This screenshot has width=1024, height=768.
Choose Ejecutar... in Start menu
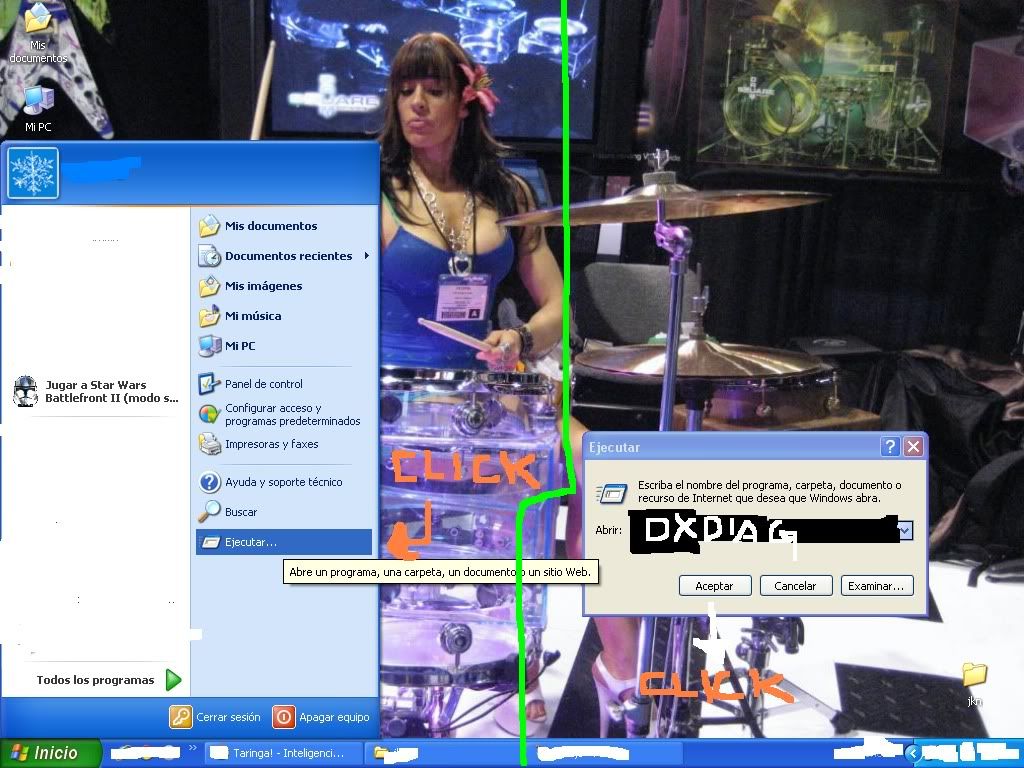[x=284, y=542]
